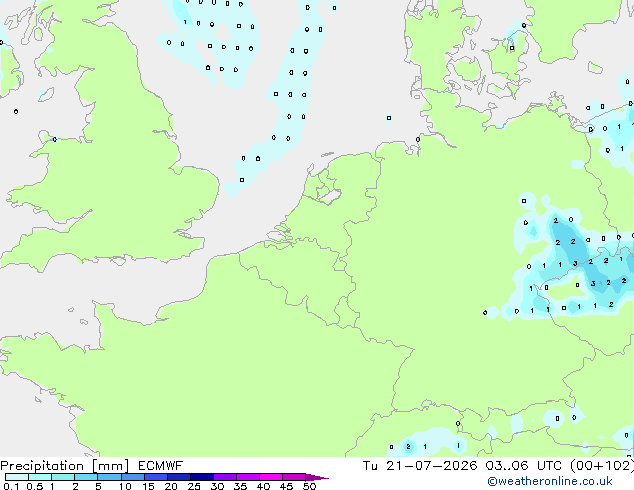Image resolution: width=634 pixels, height=490 pixels.
Task: Click the legend arrow tip beyond 50
Action: point(317,477)
